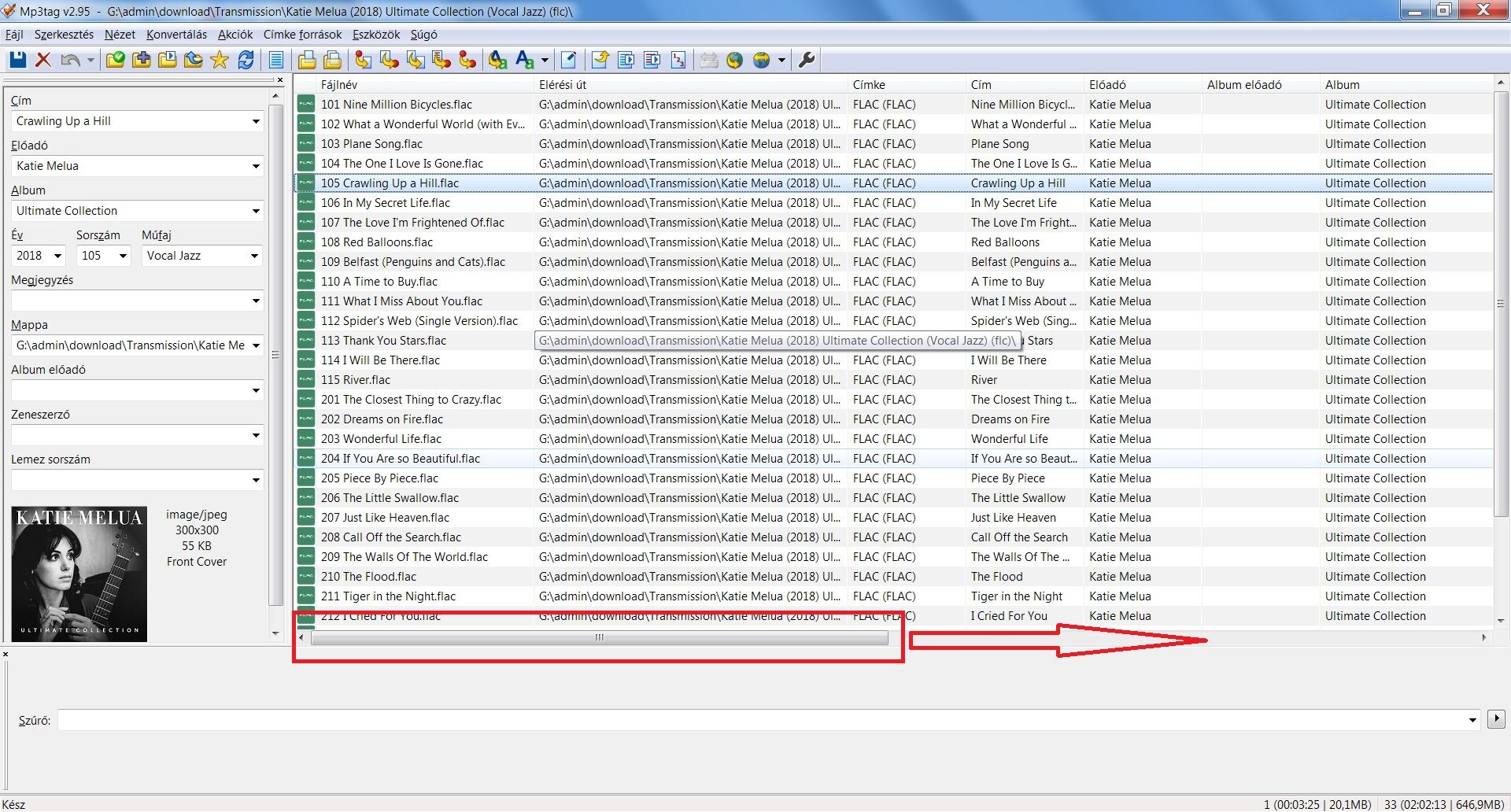The height and width of the screenshot is (812, 1511).
Task: Click the filter button right of Szűrő
Action: coord(1496,718)
